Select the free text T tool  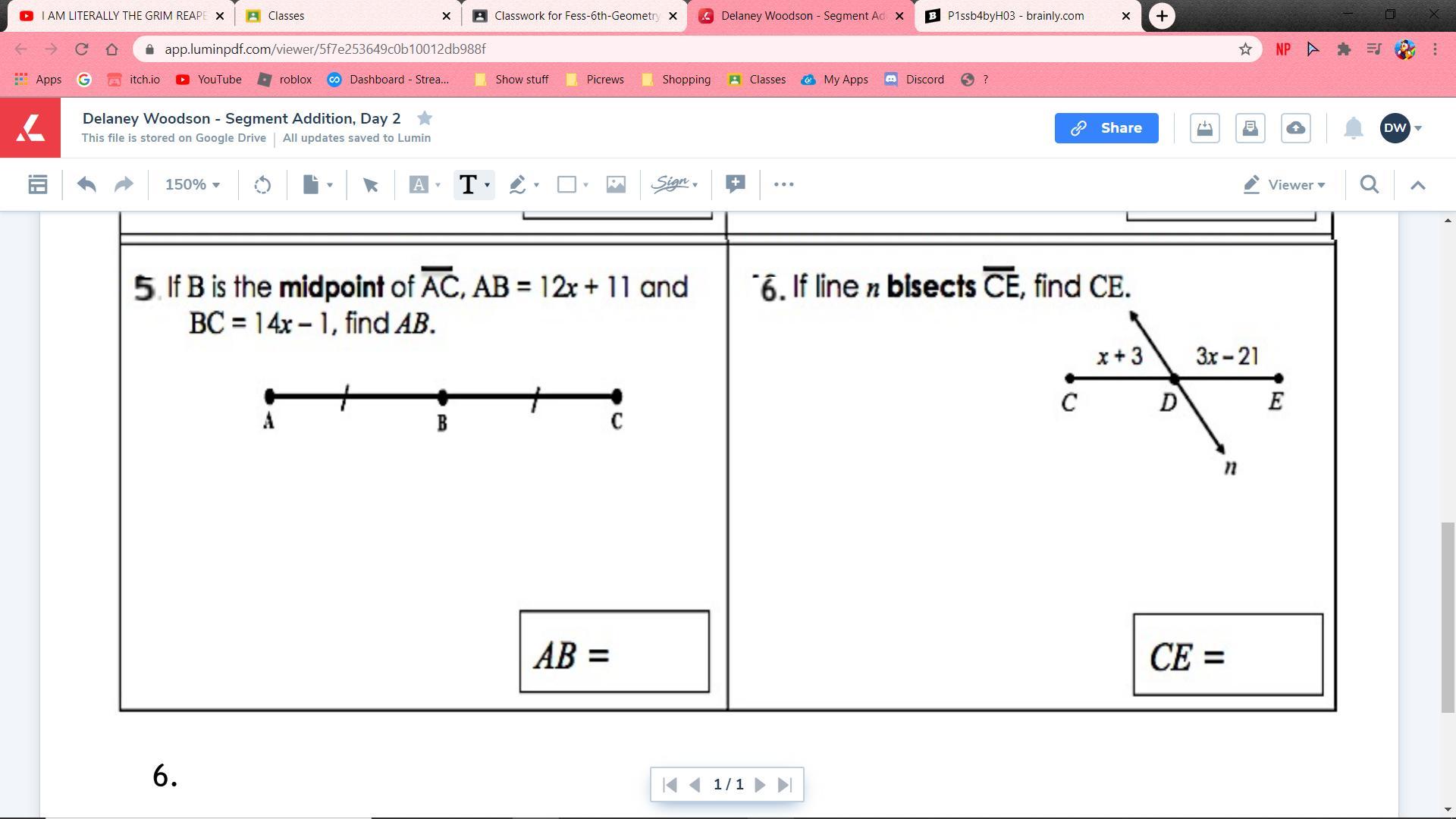point(468,184)
